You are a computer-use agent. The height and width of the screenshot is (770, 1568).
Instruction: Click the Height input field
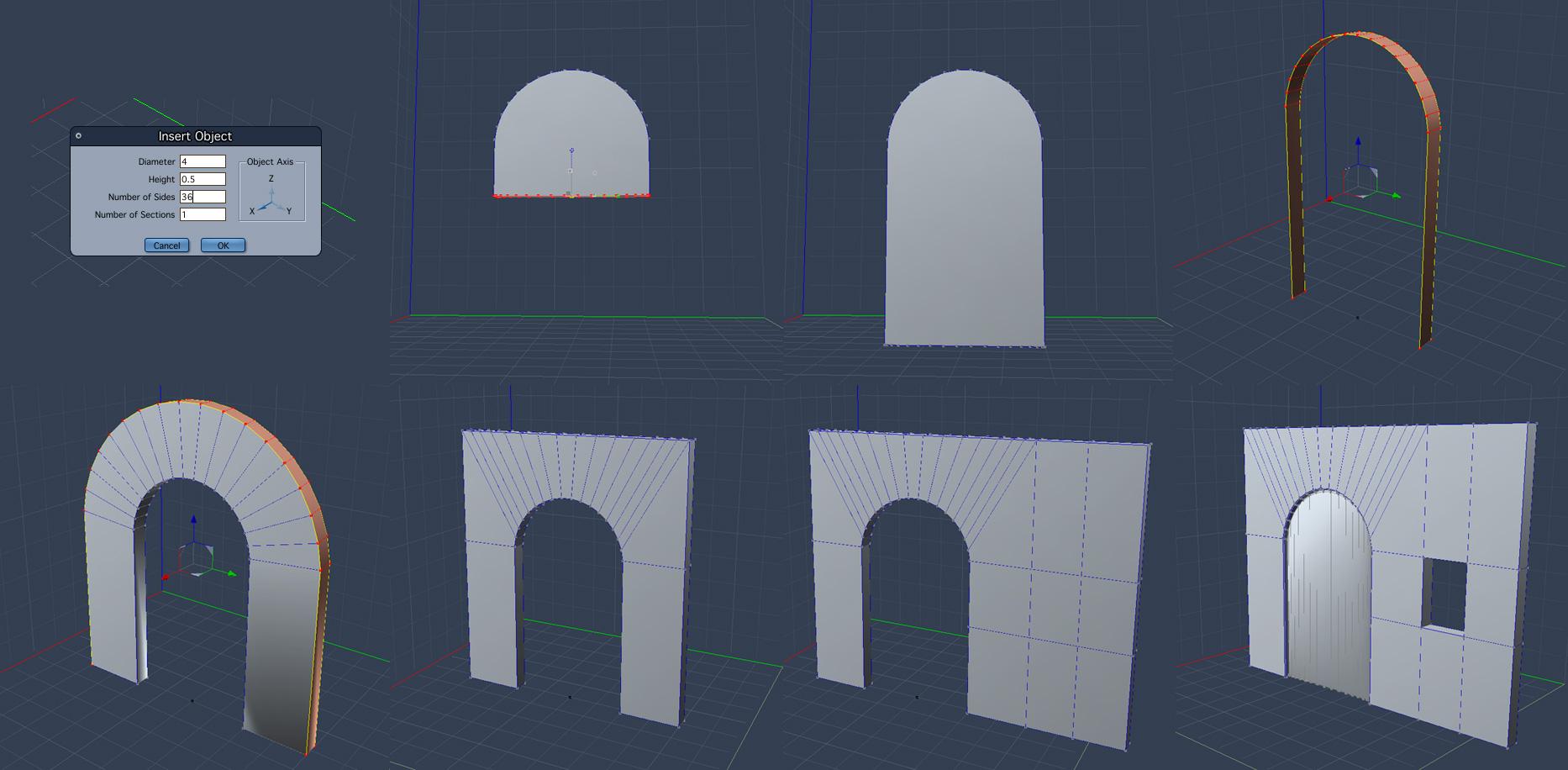(x=203, y=179)
